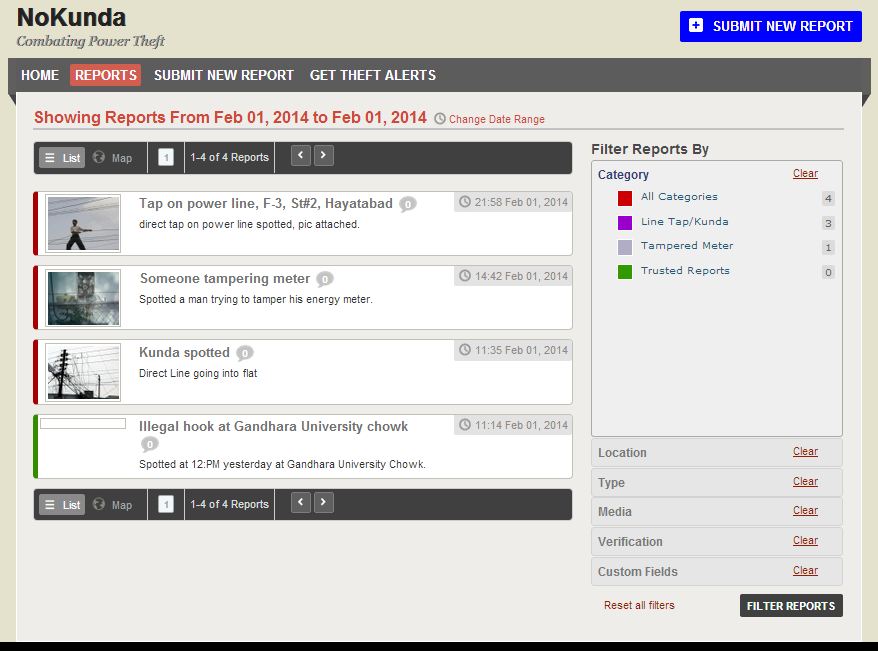Collapse the Category filter section header

pos(623,175)
